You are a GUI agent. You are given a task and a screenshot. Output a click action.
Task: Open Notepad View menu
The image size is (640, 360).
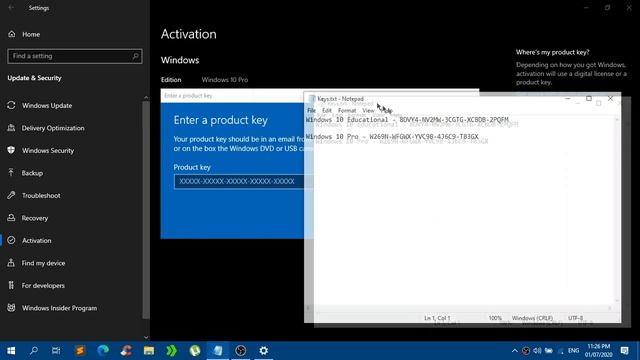tap(368, 110)
